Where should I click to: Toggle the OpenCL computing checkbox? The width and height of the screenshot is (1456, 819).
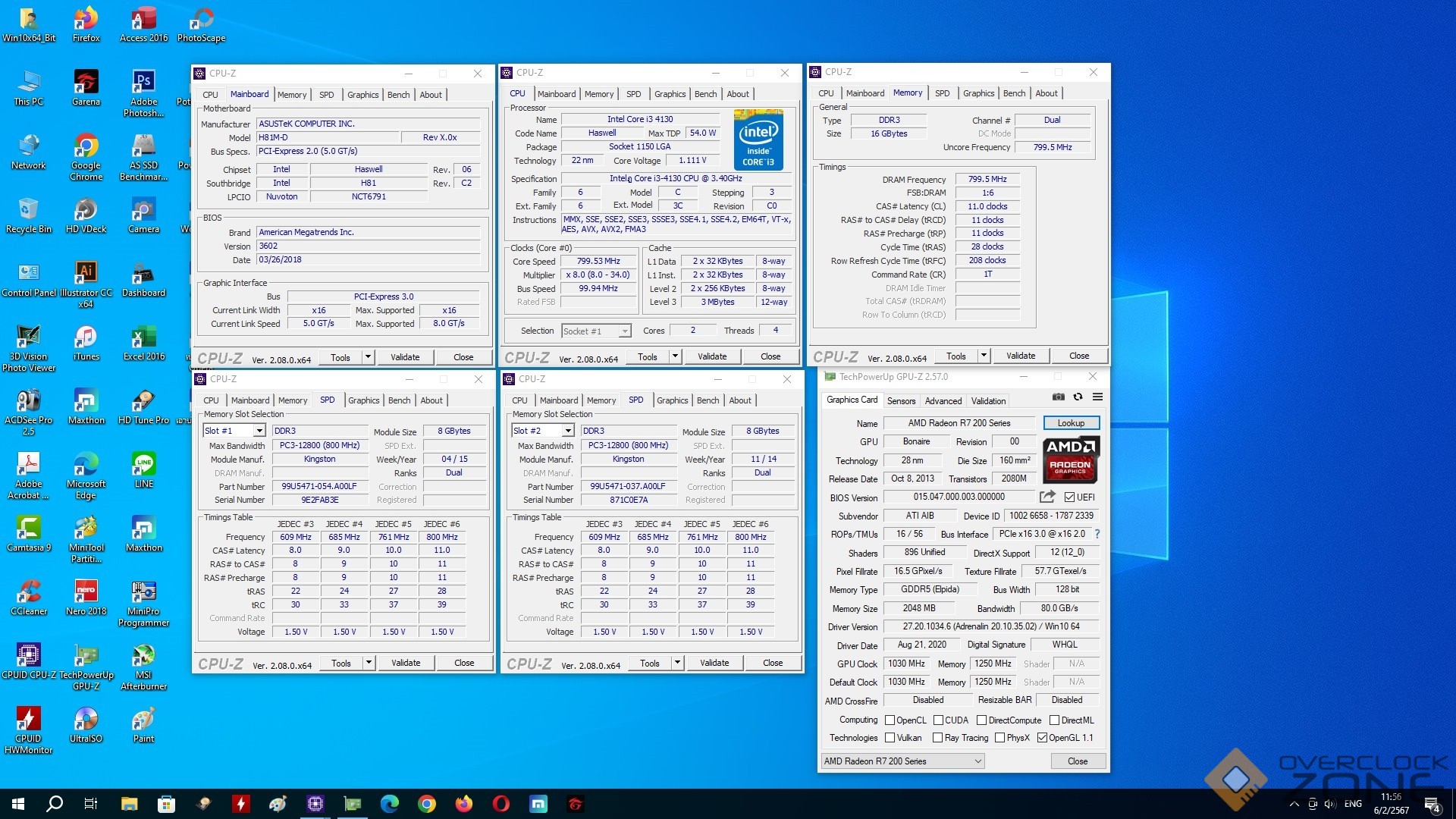point(890,720)
